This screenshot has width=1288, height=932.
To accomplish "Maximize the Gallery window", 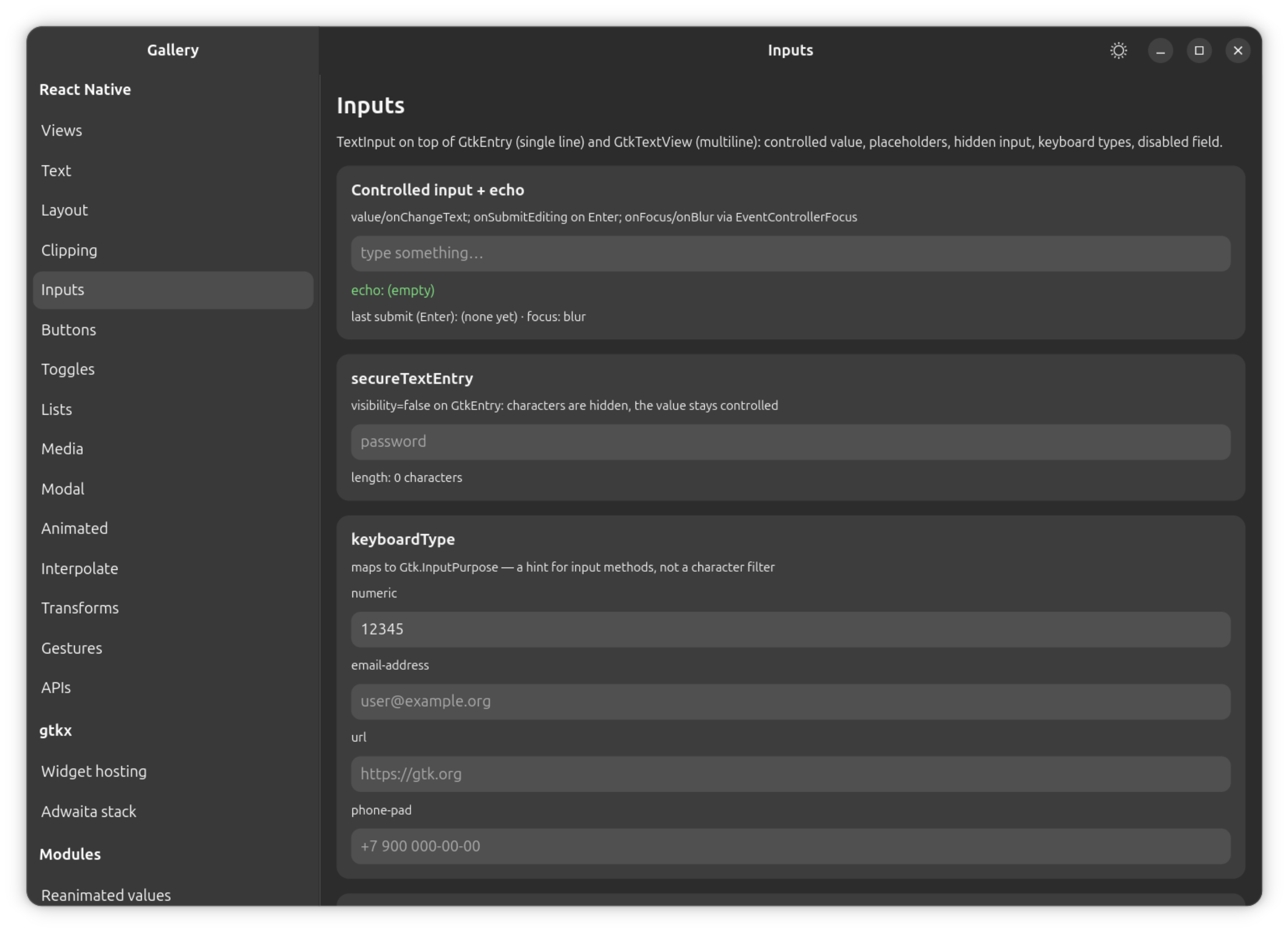I will (x=1199, y=51).
